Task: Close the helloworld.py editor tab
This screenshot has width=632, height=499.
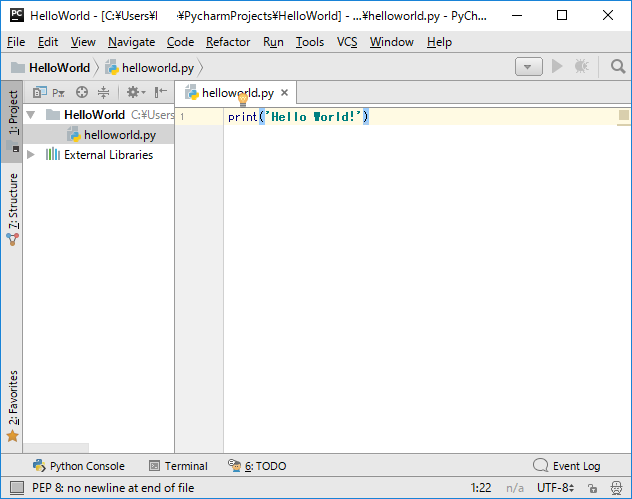Action: [284, 93]
